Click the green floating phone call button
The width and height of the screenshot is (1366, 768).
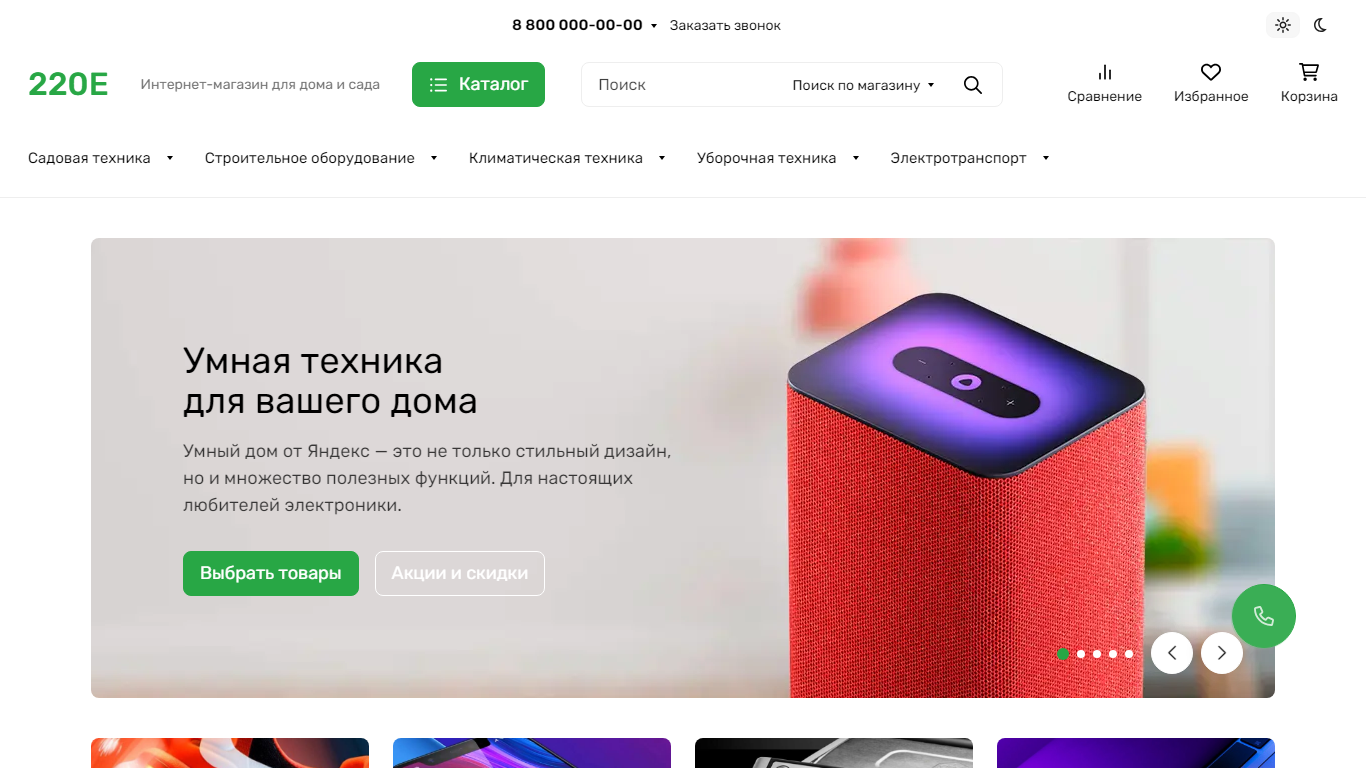pyautogui.click(x=1264, y=616)
